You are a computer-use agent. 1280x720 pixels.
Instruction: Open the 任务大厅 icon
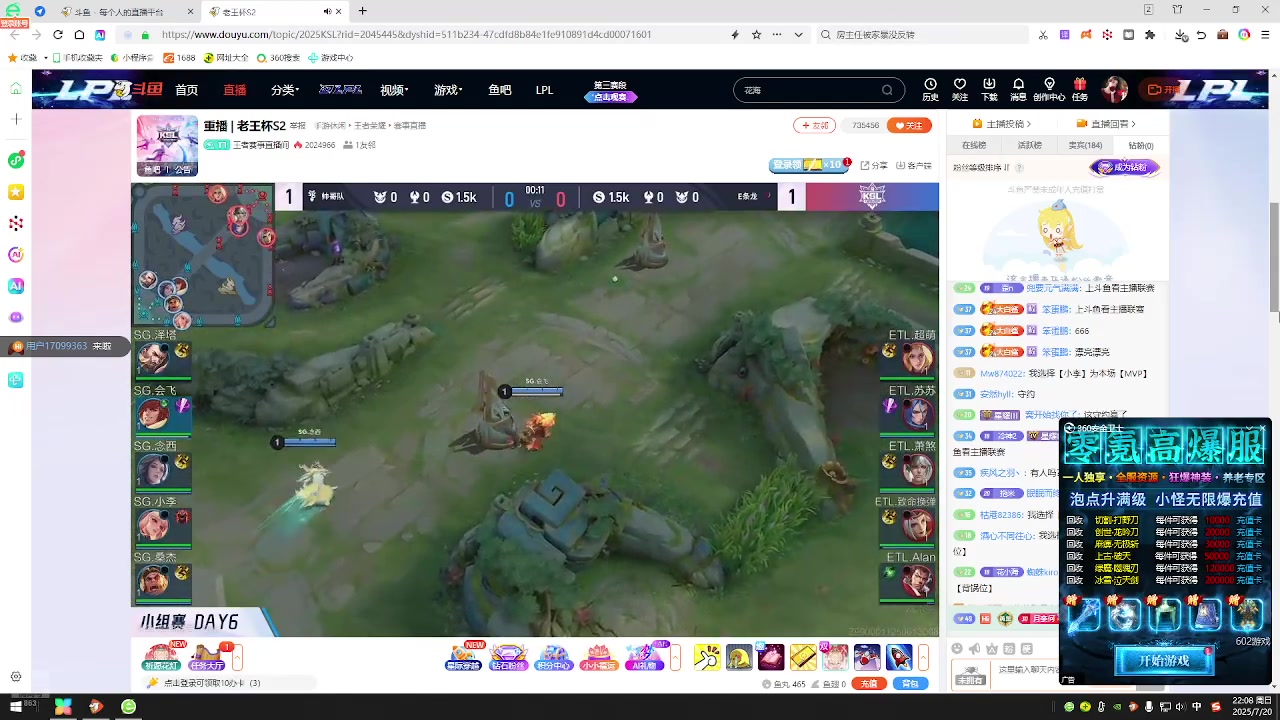click(x=207, y=656)
